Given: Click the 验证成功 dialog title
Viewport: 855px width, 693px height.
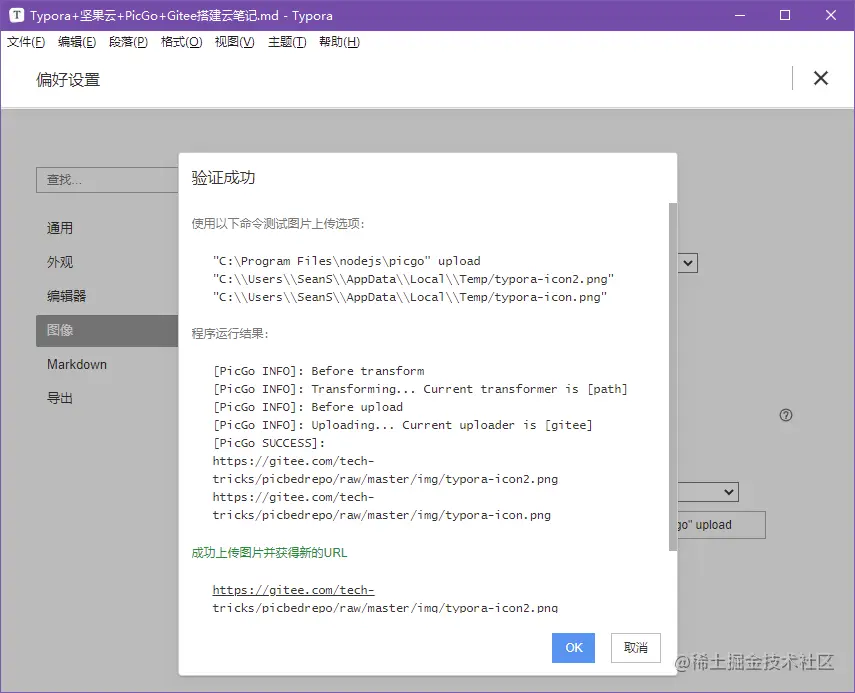Looking at the screenshot, I should click(x=223, y=178).
